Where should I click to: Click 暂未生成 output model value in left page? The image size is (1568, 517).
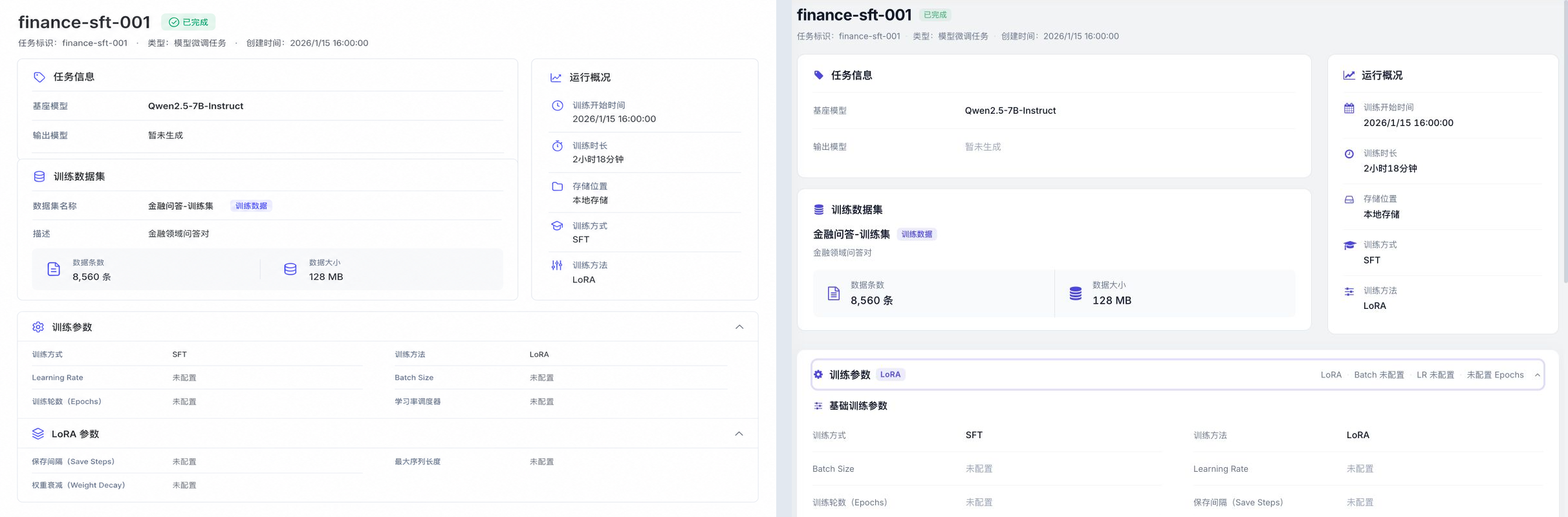(165, 136)
